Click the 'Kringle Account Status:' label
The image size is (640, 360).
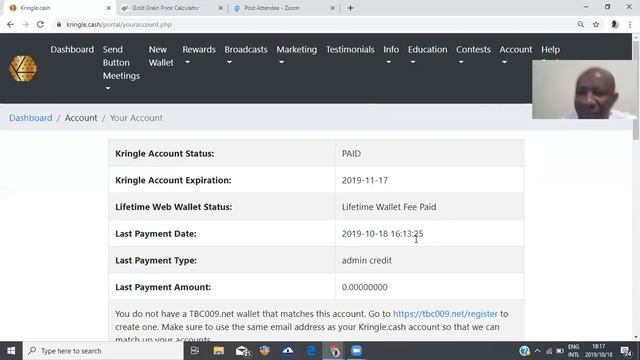tap(164, 153)
